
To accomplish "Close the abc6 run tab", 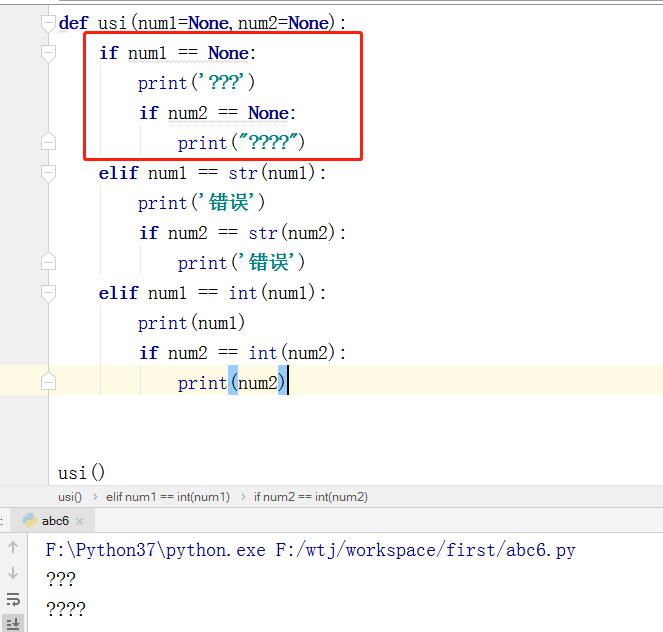I will 79,521.
